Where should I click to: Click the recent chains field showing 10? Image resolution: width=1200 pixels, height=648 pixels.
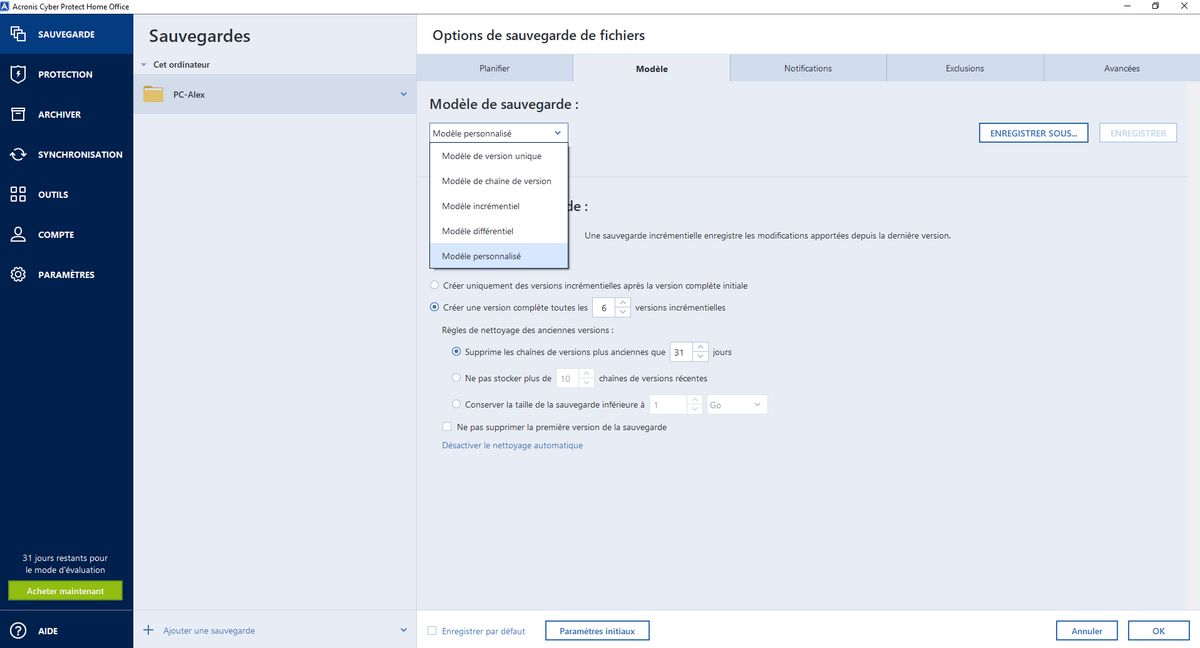[567, 379]
